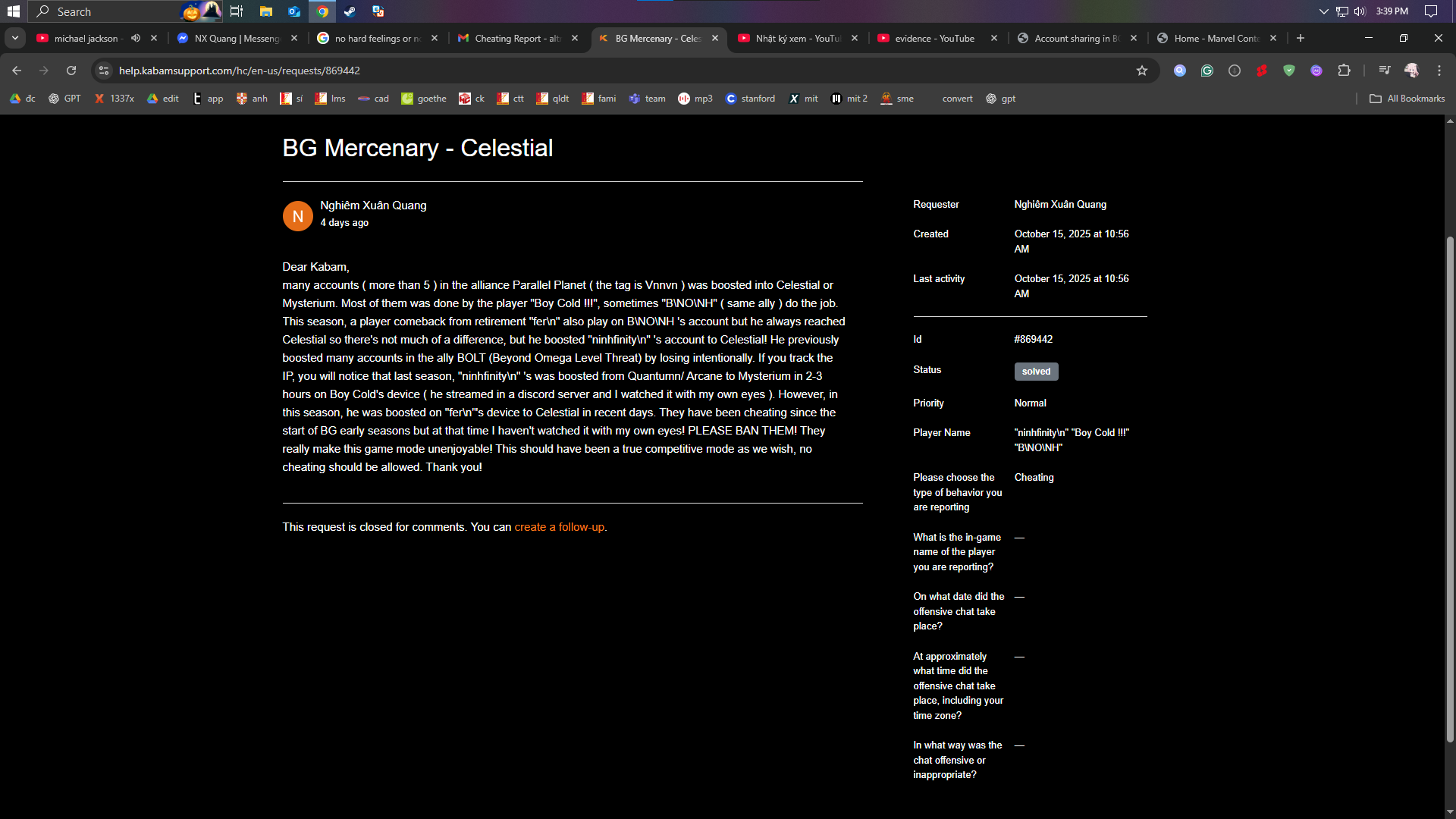This screenshot has height=819, width=1456.
Task: Click the create a follow-up link
Action: click(560, 527)
